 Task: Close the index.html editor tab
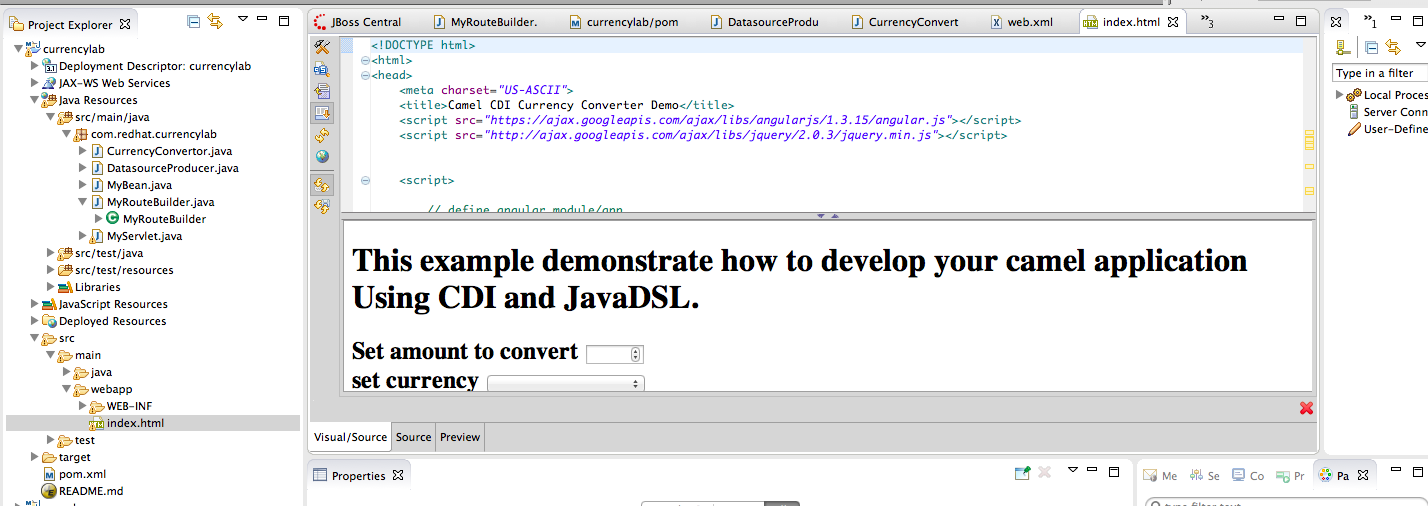click(1173, 21)
